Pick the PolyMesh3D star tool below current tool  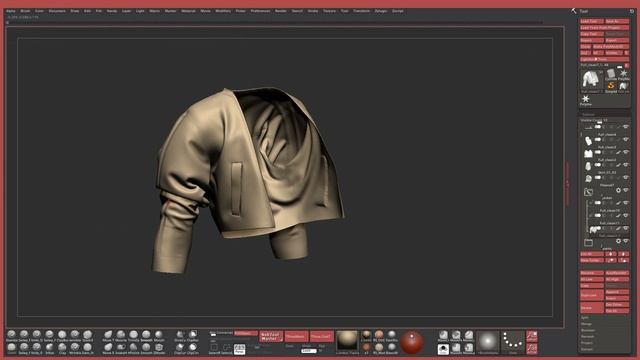point(585,100)
